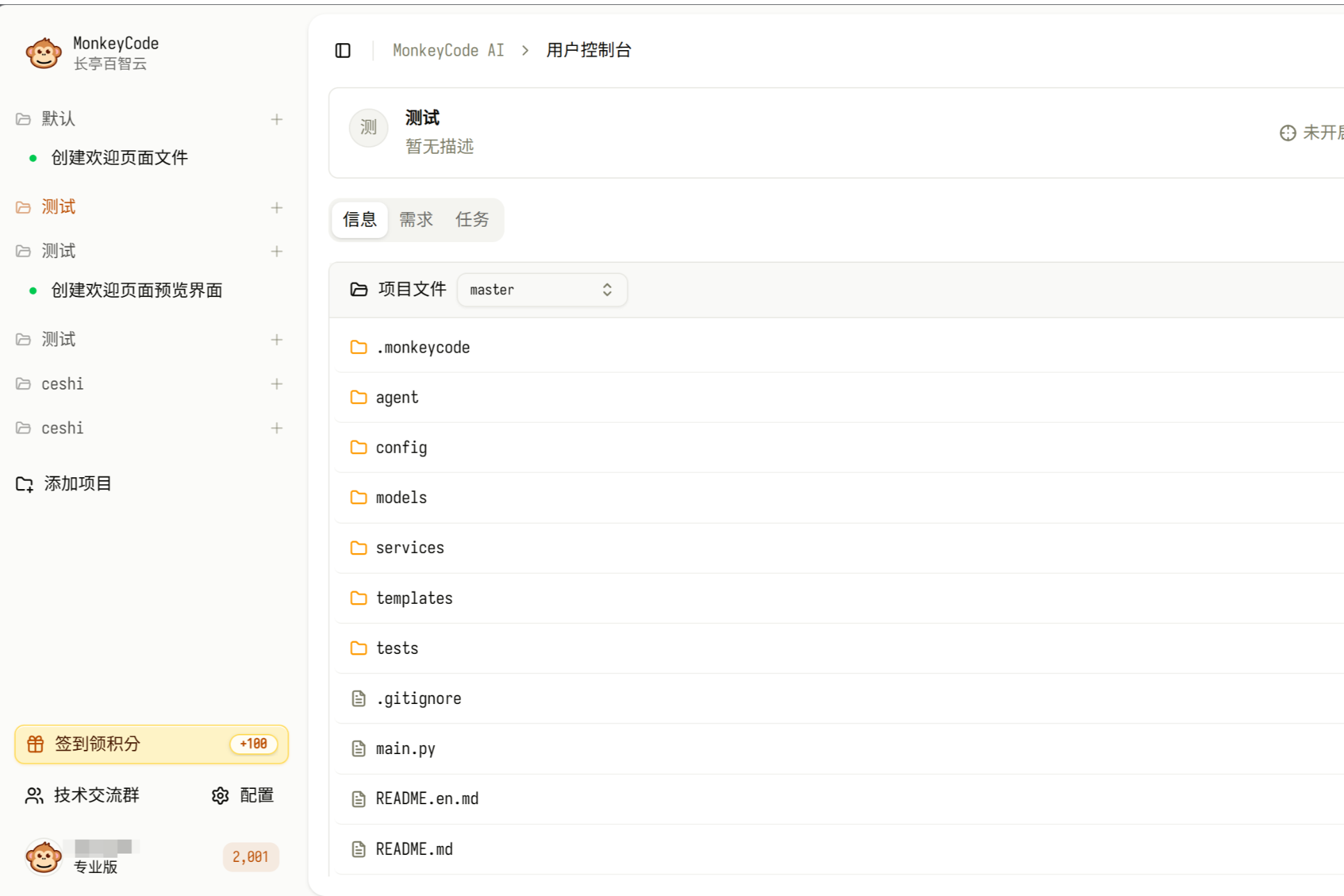This screenshot has height=896, width=1344.
Task: Add a task via the plus directly above 创建欢迎页面预览界面
Action: 277,252
